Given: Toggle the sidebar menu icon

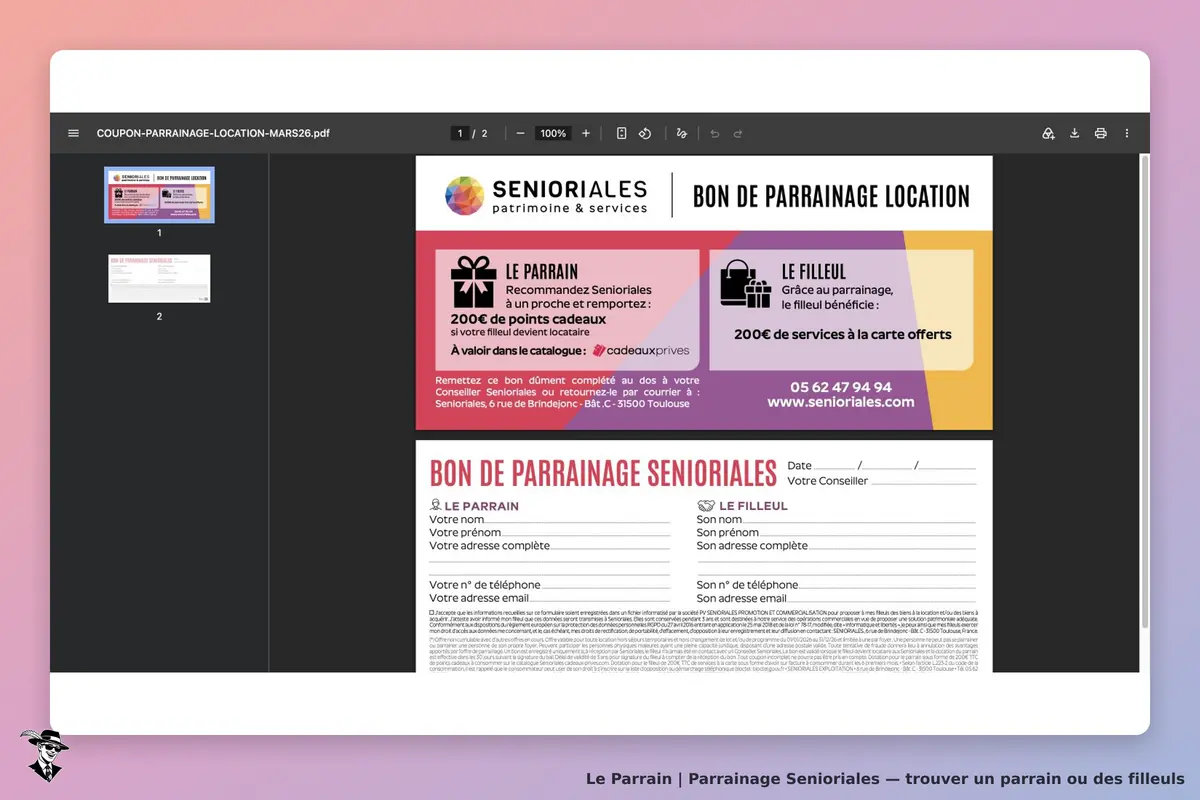Looking at the screenshot, I should (x=73, y=133).
